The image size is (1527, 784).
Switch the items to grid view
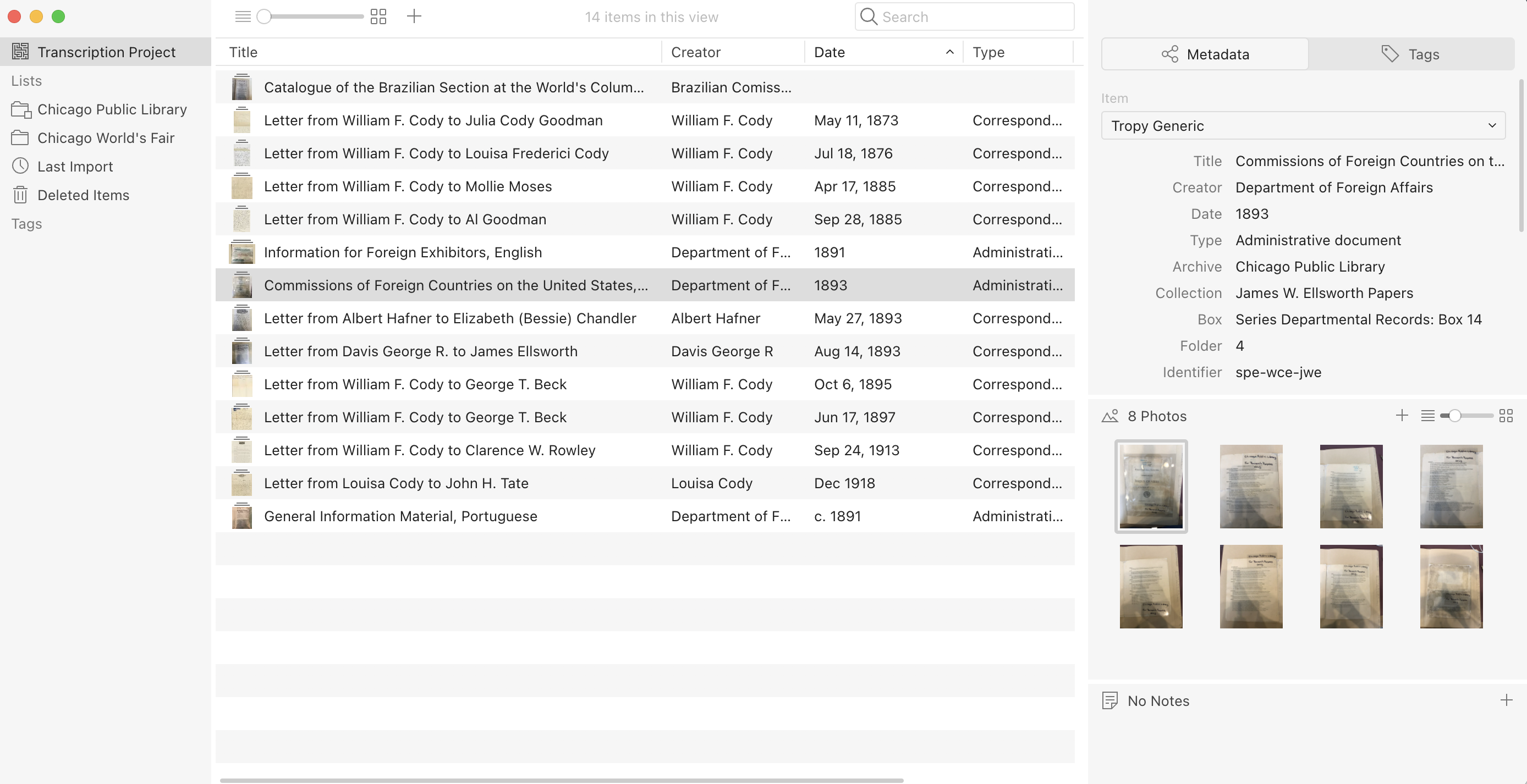378,16
